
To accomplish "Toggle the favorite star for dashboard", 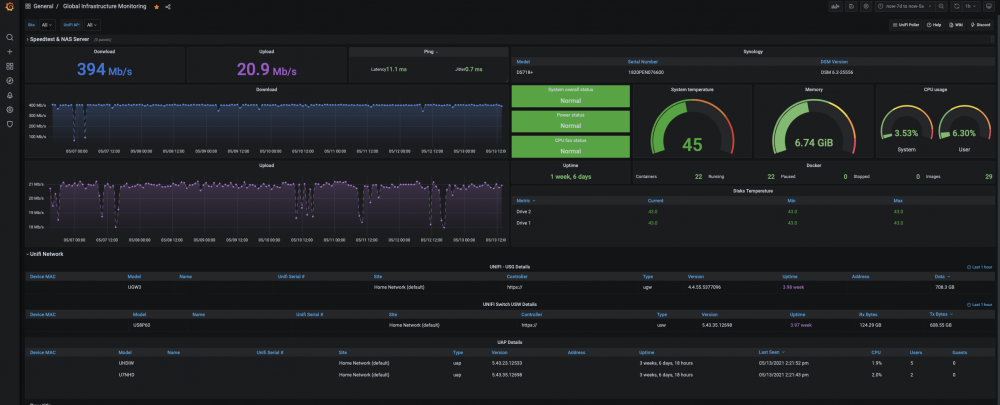I will (x=156, y=7).
